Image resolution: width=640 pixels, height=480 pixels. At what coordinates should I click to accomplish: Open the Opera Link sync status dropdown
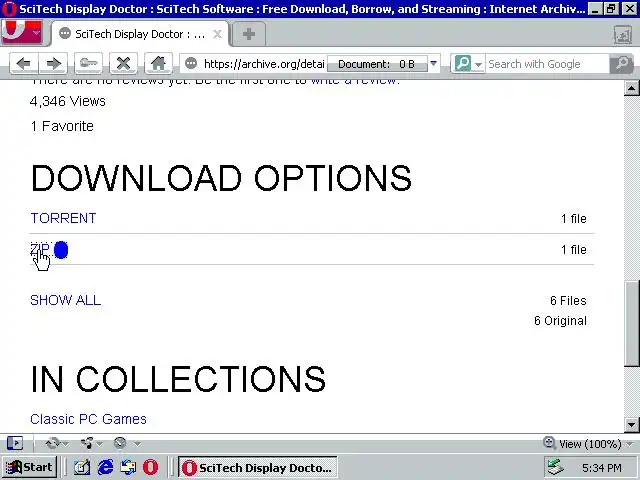point(56,443)
